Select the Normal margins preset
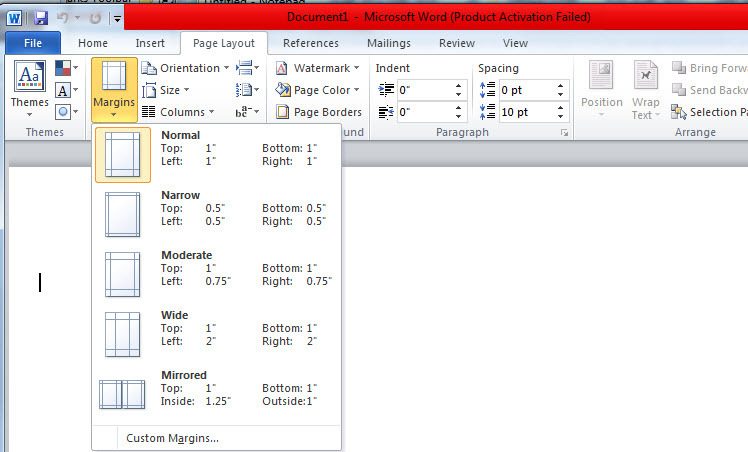This screenshot has width=748, height=452. tap(217, 155)
